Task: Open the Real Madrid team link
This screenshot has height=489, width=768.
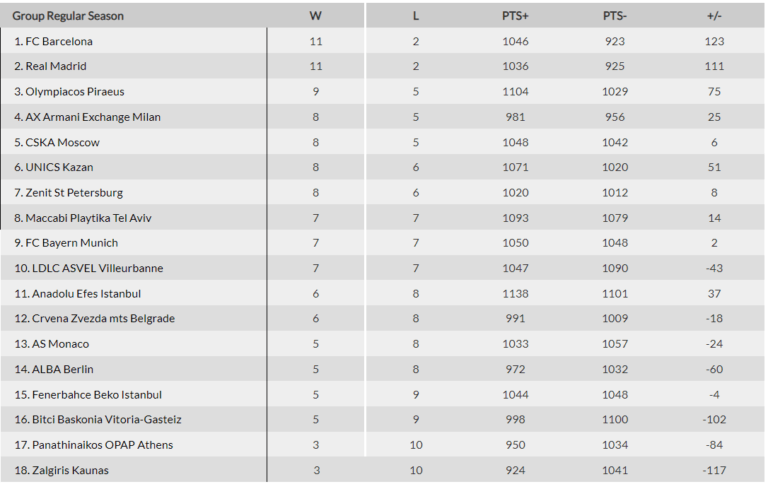Action: (x=56, y=66)
